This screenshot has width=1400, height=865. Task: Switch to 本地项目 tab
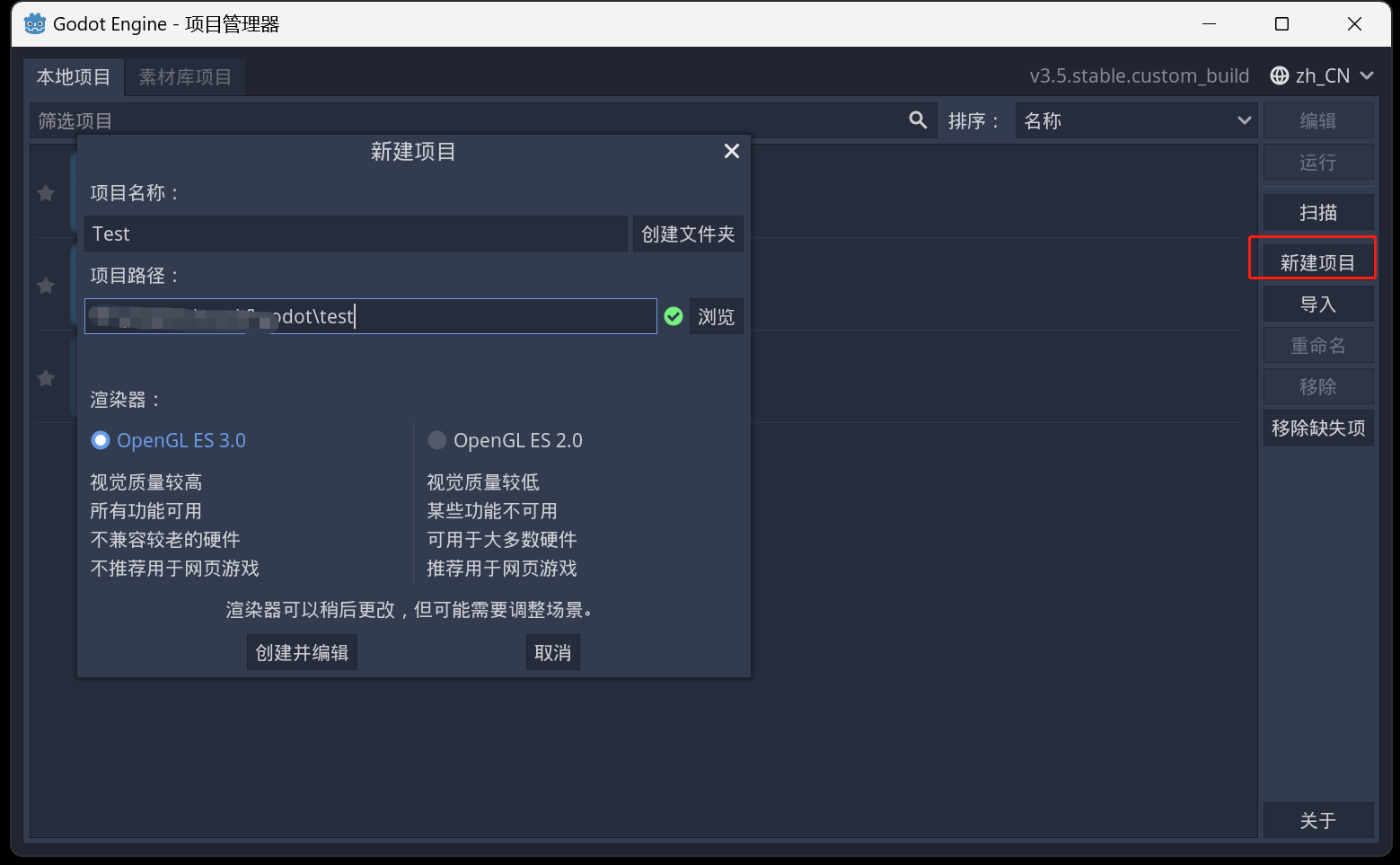tap(74, 77)
